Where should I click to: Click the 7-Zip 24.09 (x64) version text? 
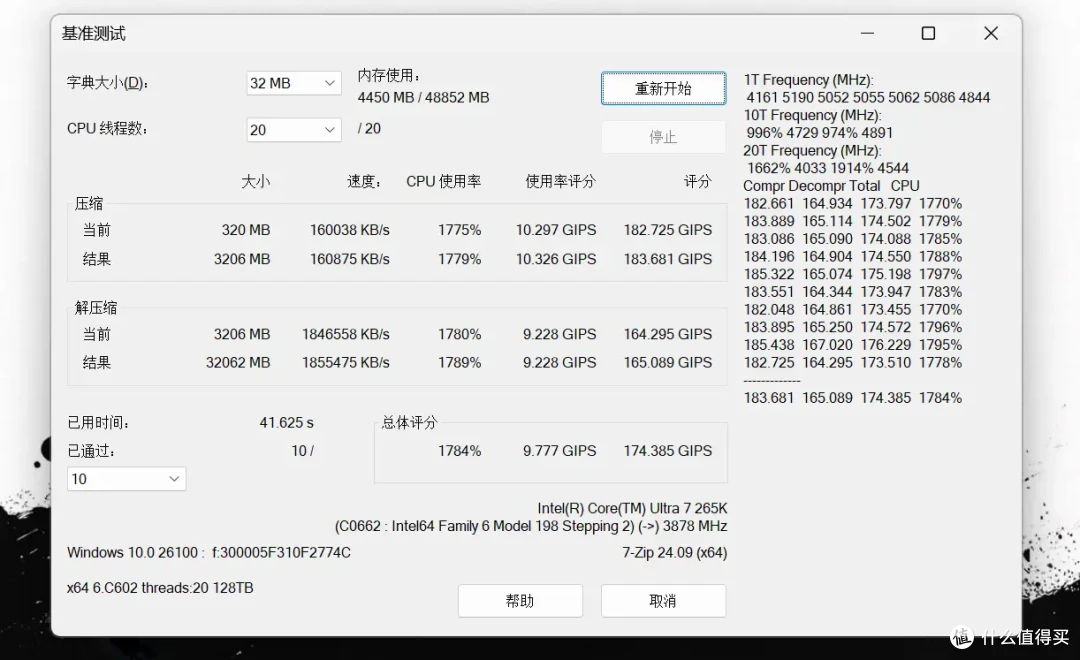point(674,553)
